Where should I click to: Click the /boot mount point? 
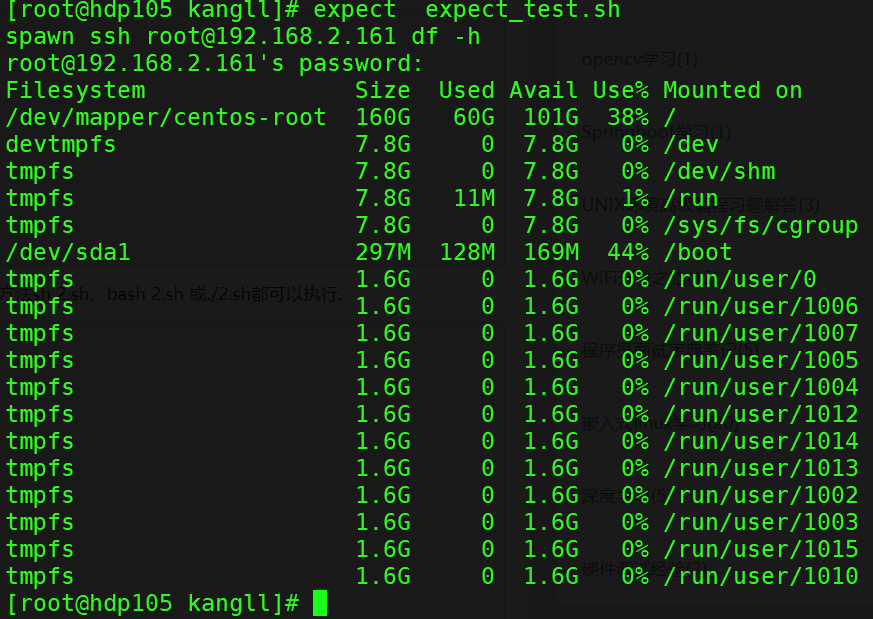tap(697, 252)
